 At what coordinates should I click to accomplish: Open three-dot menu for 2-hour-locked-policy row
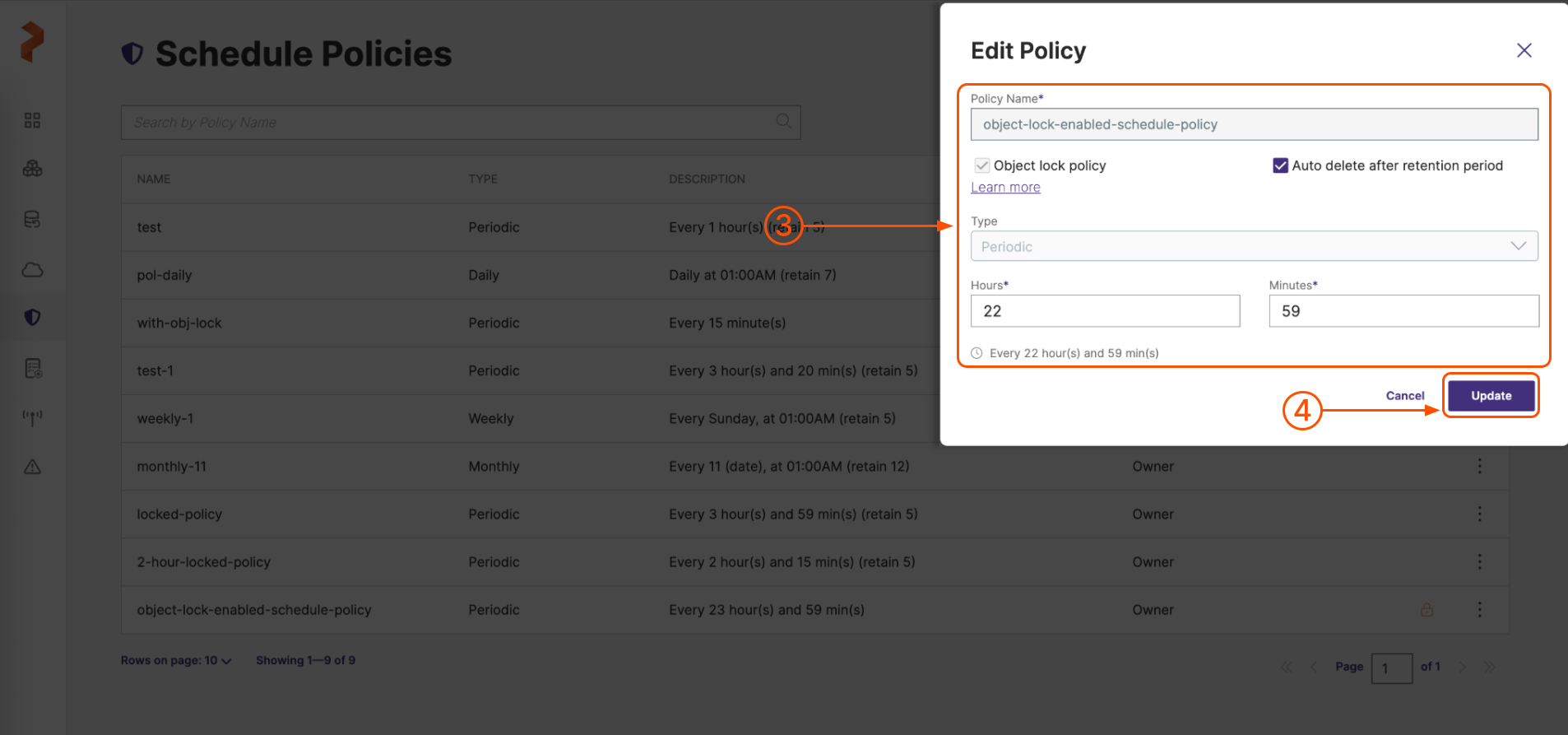click(x=1479, y=562)
